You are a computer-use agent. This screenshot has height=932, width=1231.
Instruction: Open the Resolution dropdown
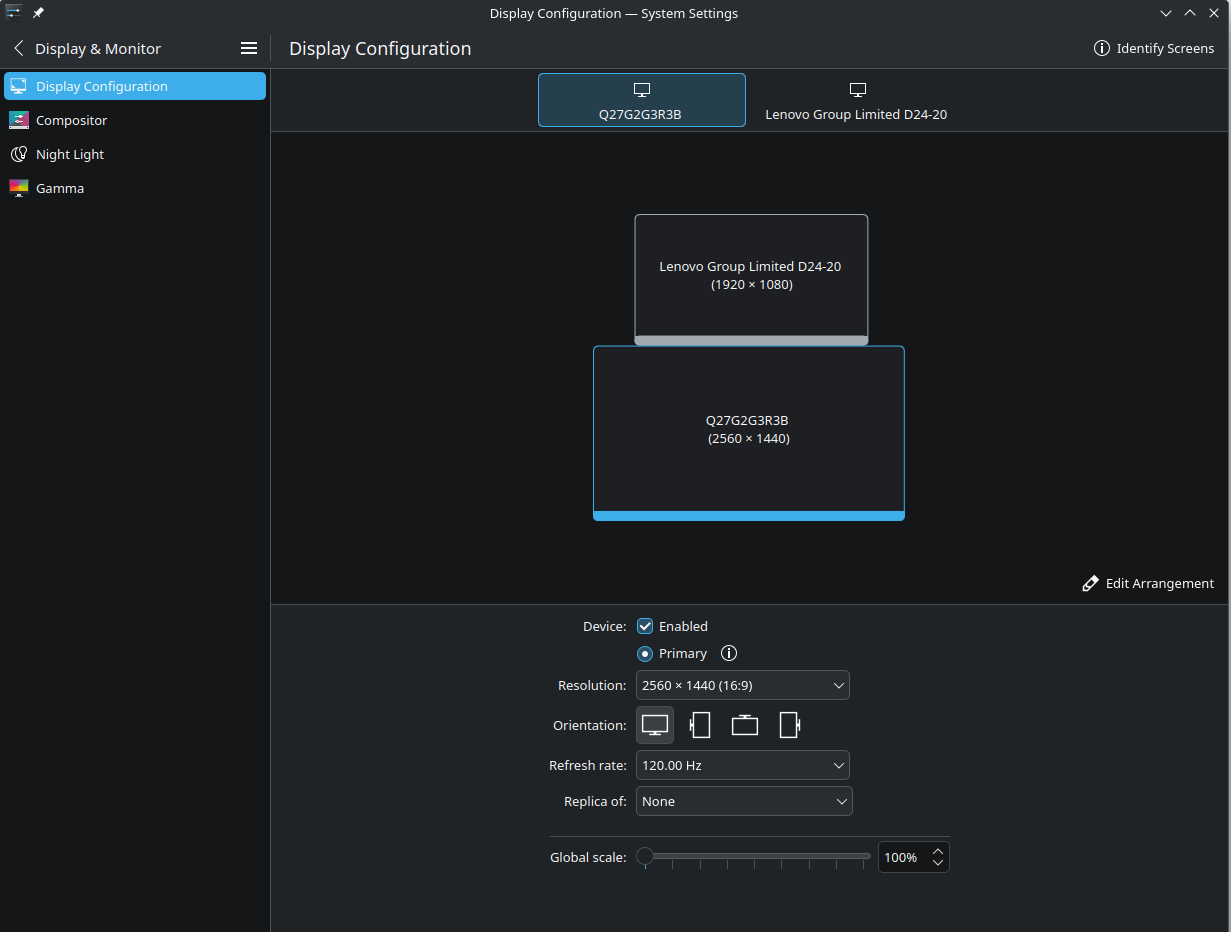point(742,685)
